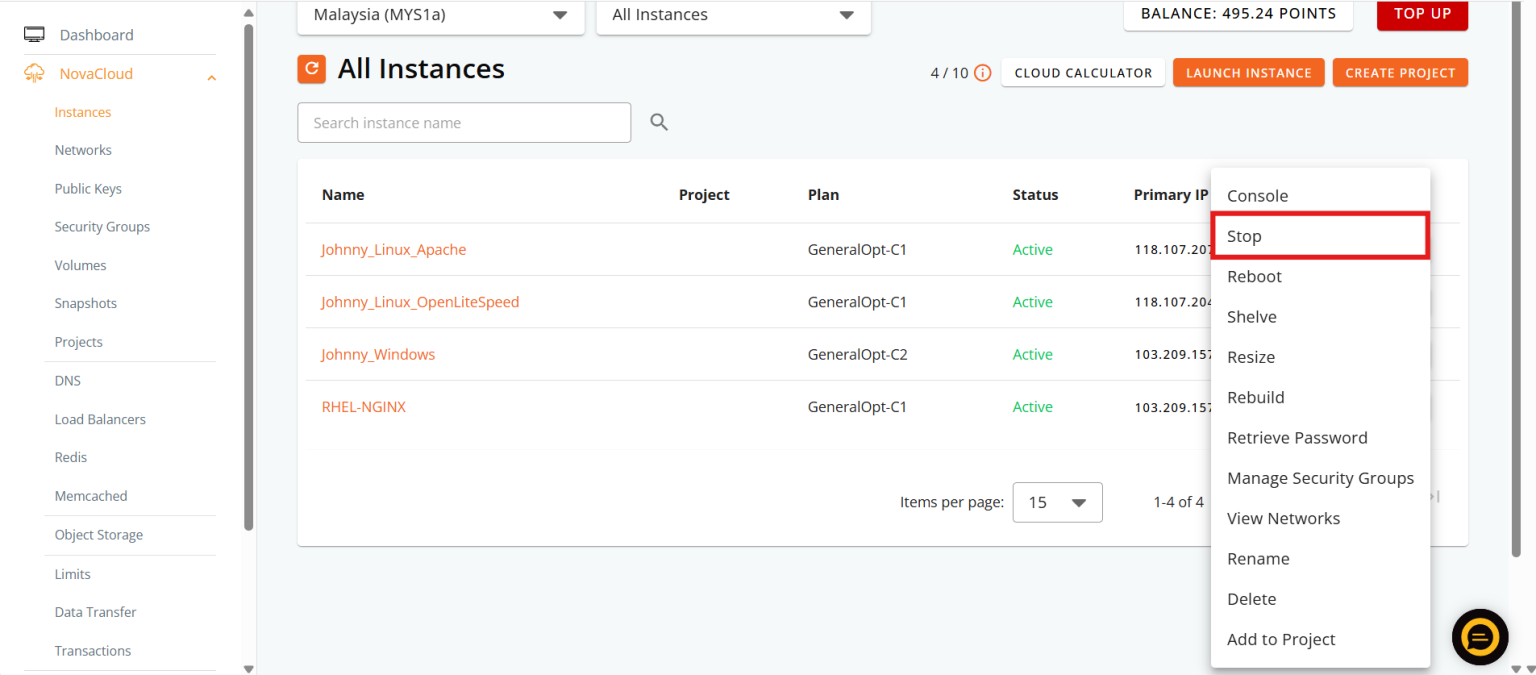The image size is (1536, 675).
Task: Click the orange refresh icon beside All Instances
Action: tap(312, 69)
